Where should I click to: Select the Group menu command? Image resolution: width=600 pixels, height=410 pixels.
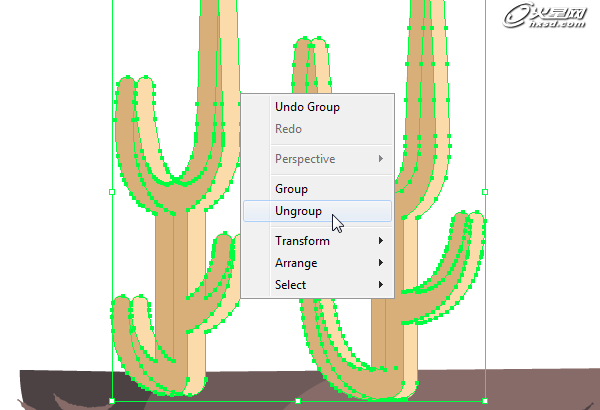(317, 189)
